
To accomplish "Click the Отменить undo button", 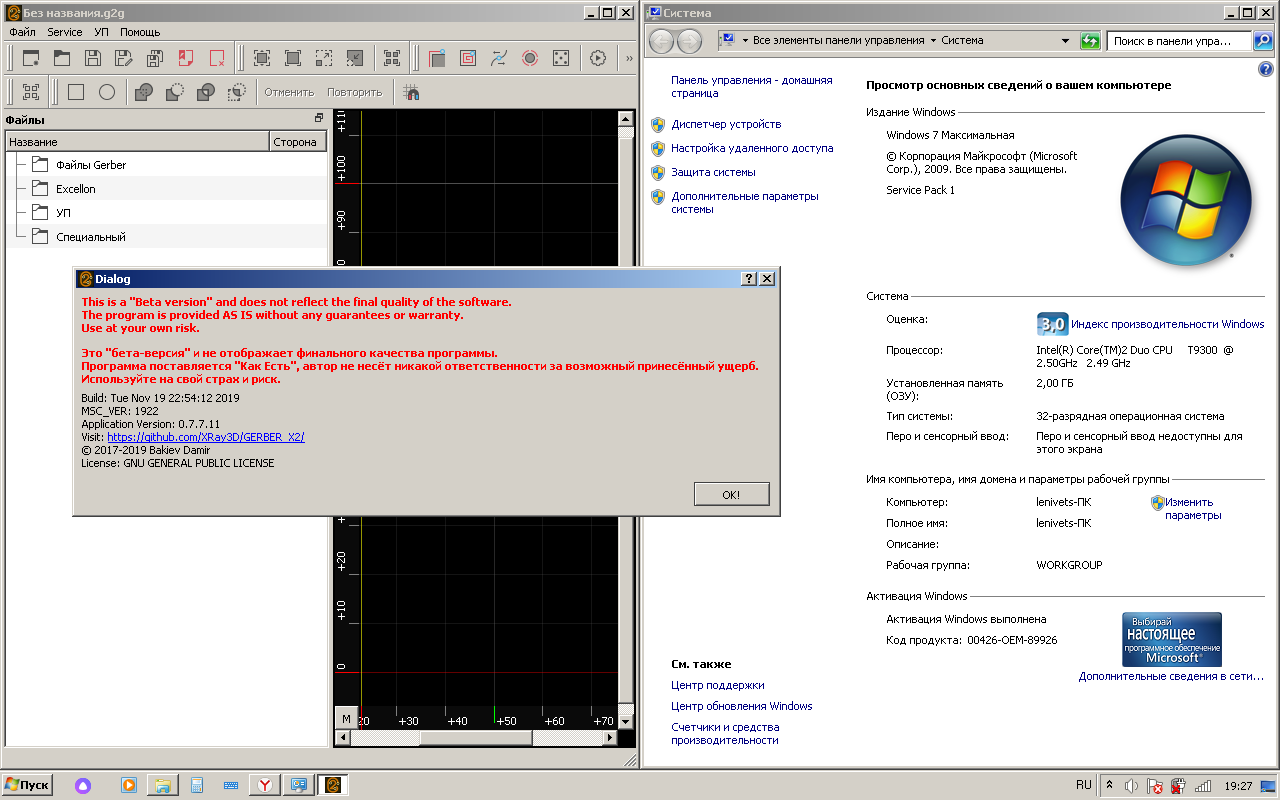I will (x=289, y=92).
